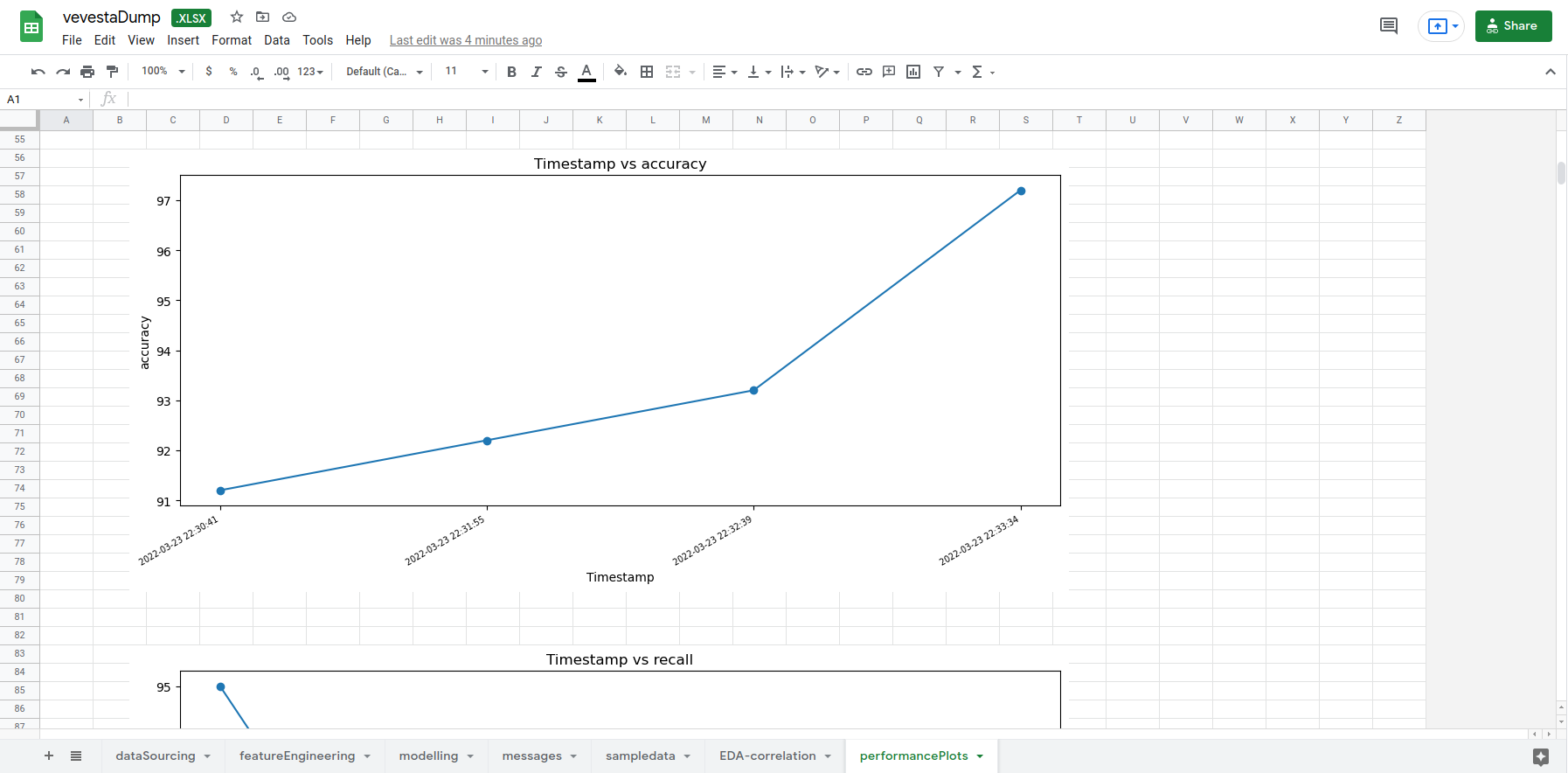Open the Format menu
Screen dimensions: 1568x773
(x=231, y=40)
